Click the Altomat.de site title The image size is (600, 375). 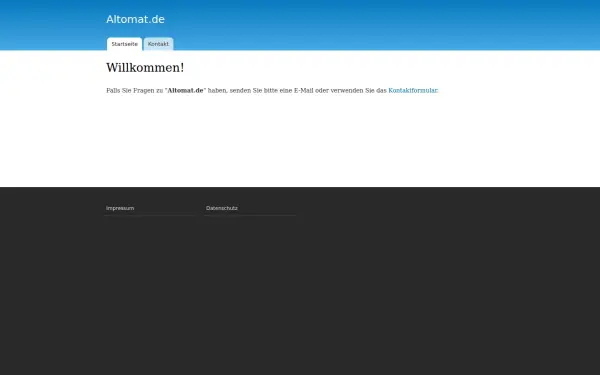(x=135, y=19)
